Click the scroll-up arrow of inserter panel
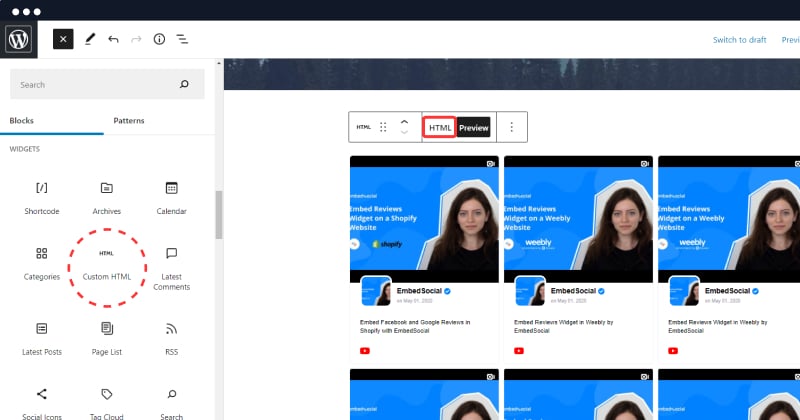 pos(219,63)
